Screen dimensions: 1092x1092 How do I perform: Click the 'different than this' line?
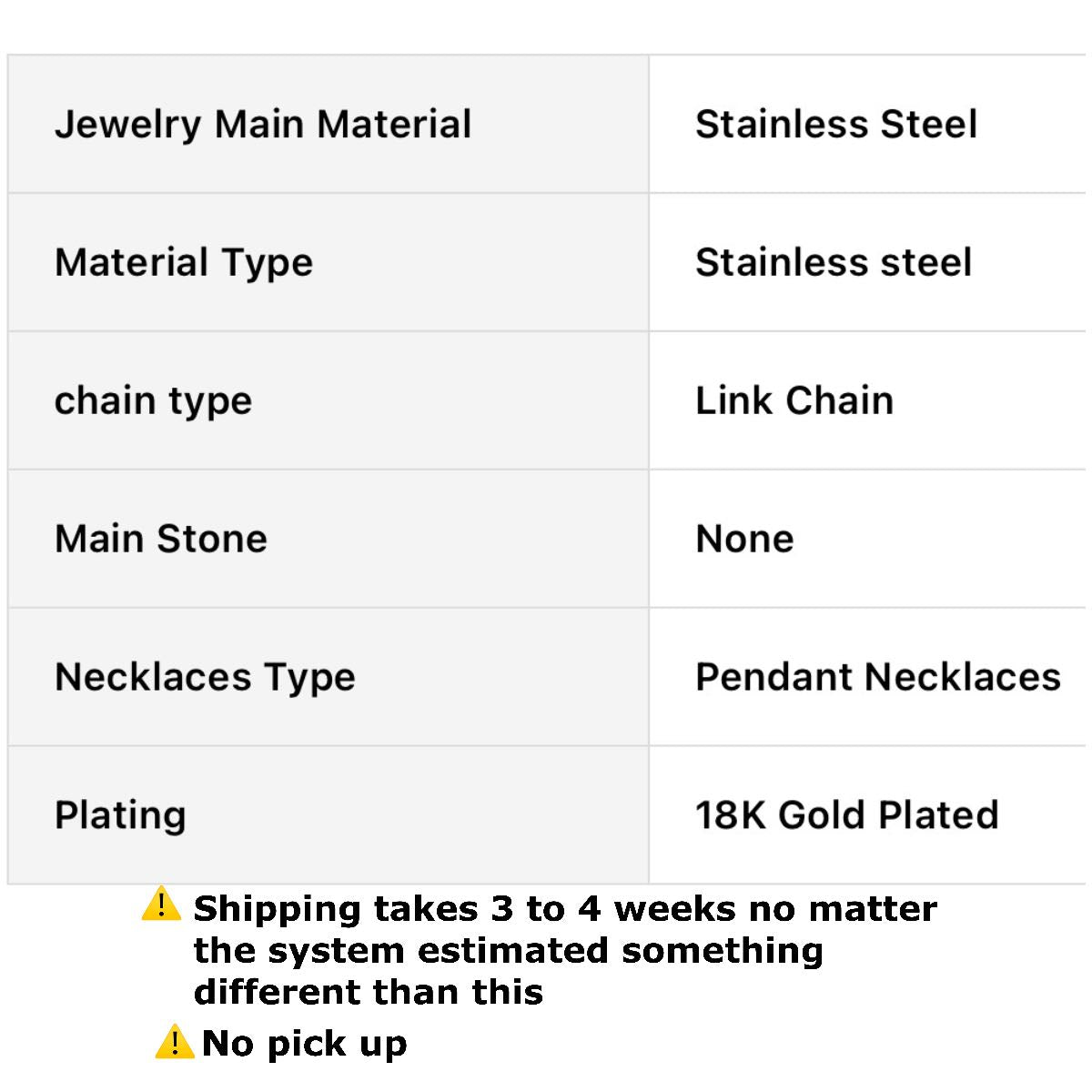click(369, 991)
